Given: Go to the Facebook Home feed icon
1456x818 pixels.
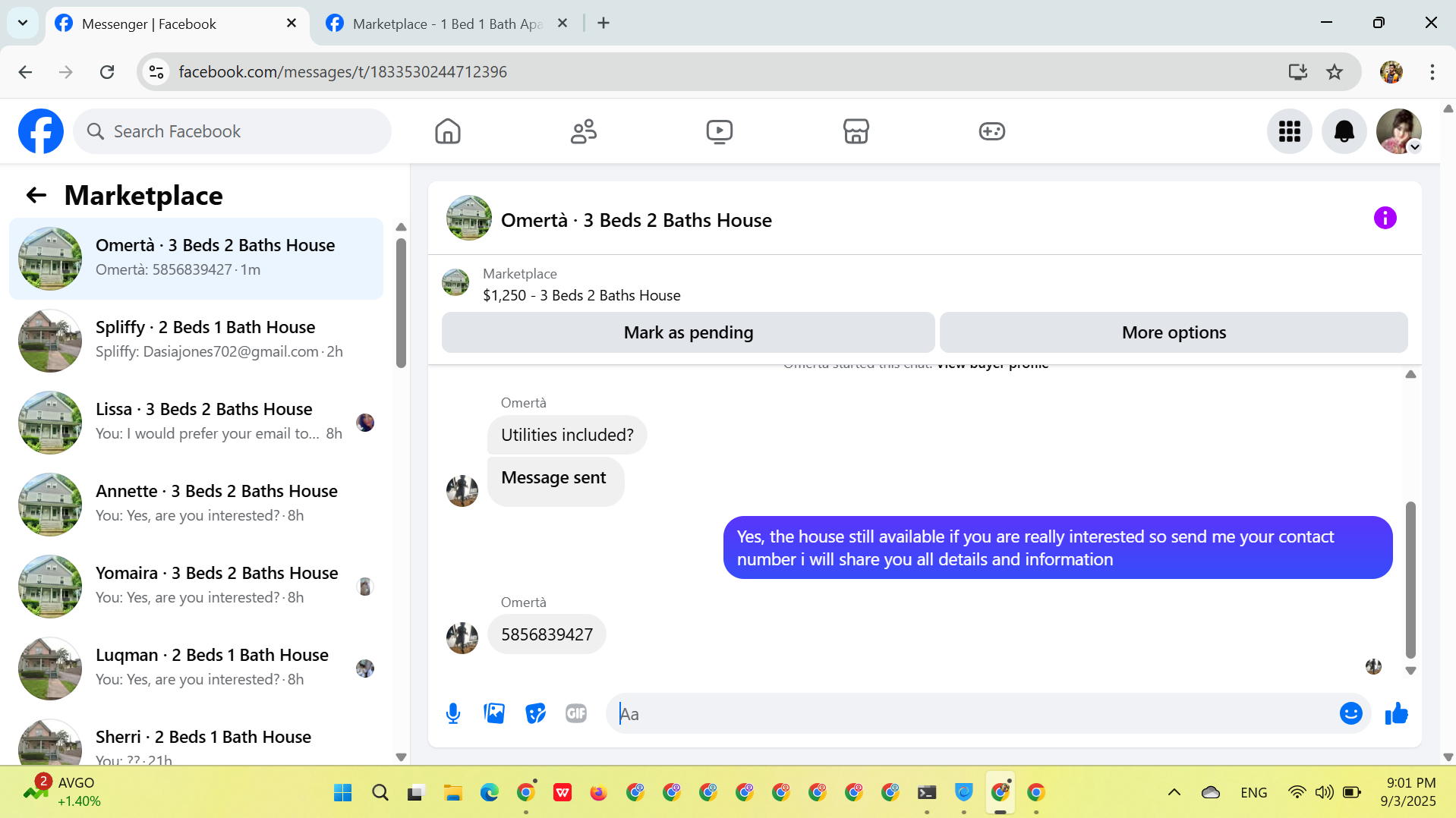Looking at the screenshot, I should click(448, 131).
